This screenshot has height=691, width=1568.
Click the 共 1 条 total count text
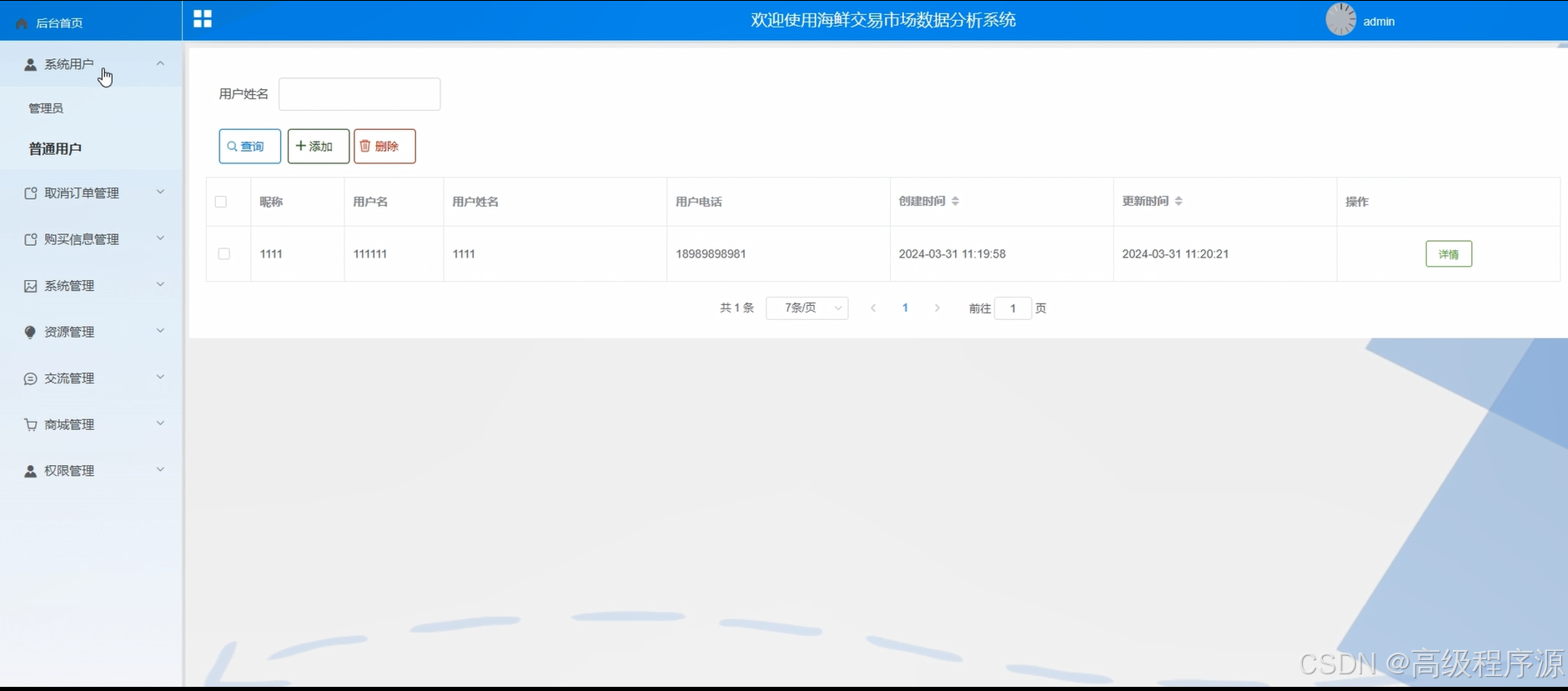736,308
